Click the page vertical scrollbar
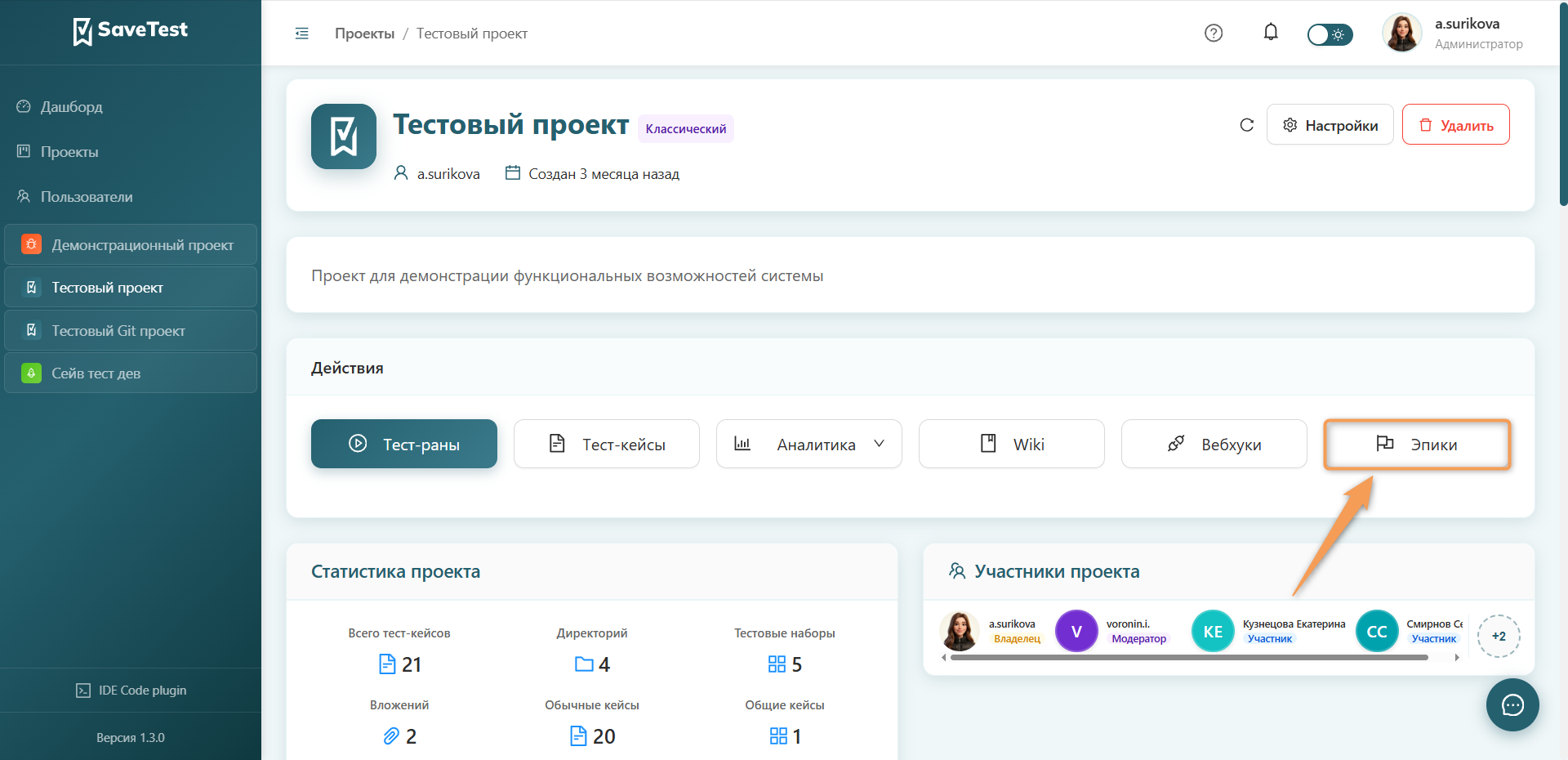Image resolution: width=1568 pixels, height=760 pixels. click(1563, 103)
